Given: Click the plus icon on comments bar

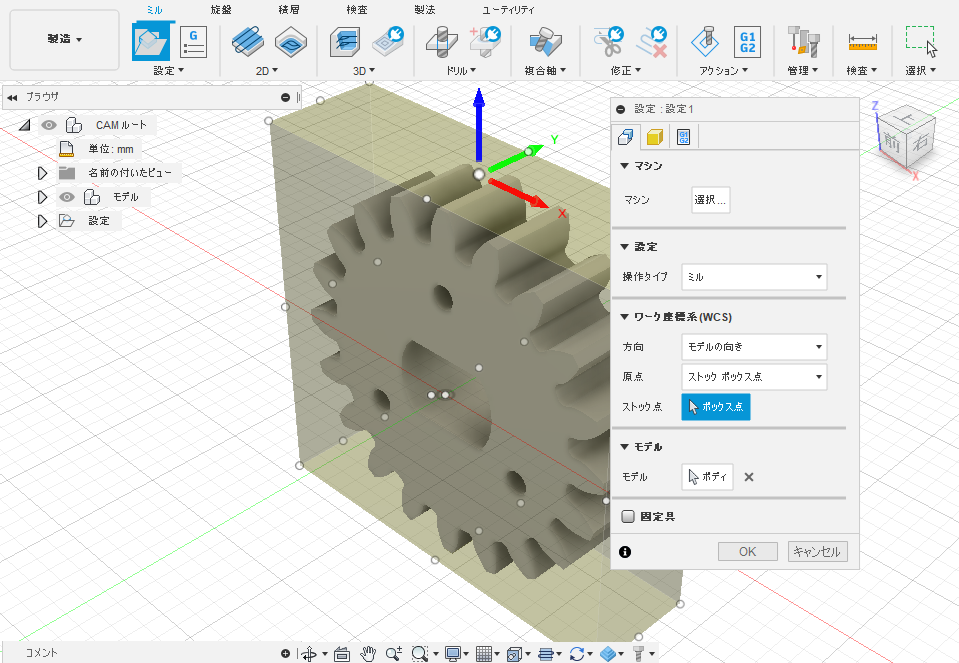Looking at the screenshot, I should coord(286,653).
